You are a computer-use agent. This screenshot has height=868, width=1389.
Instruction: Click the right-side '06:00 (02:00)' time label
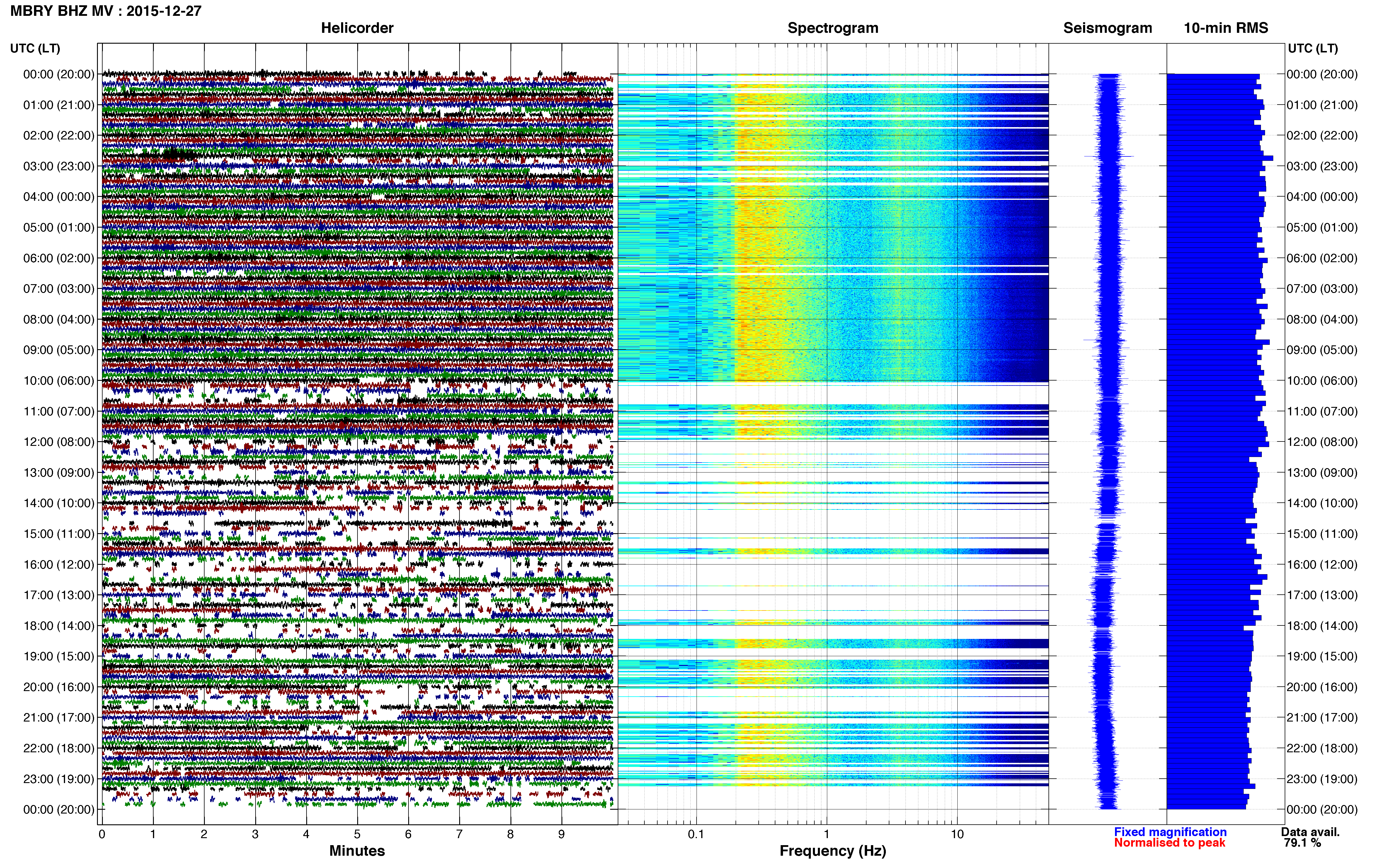coord(1322,258)
